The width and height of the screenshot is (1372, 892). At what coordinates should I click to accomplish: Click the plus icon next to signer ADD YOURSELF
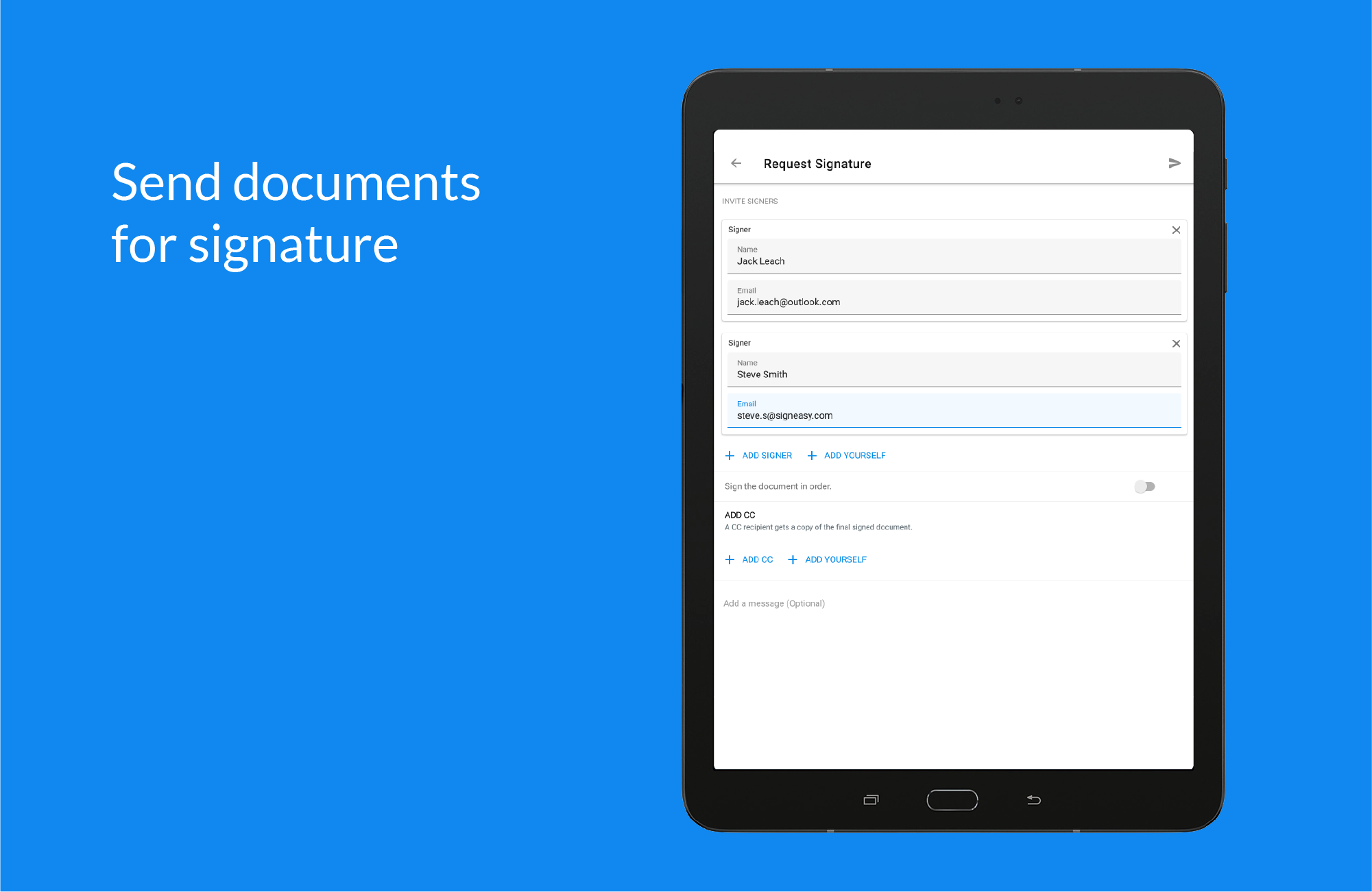(x=812, y=455)
